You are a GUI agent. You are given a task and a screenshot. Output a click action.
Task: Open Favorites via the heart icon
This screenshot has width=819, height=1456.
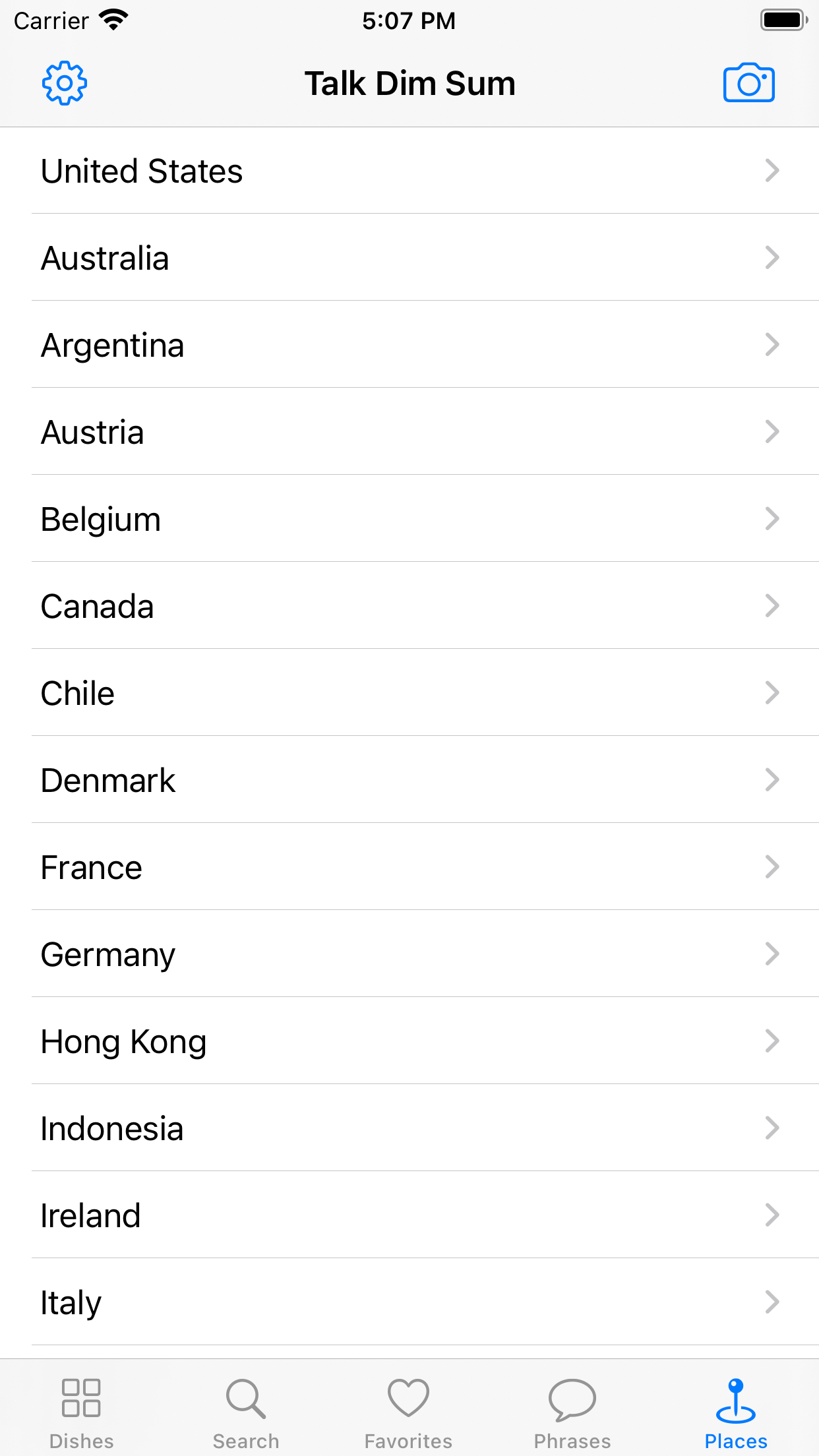pos(408,1398)
